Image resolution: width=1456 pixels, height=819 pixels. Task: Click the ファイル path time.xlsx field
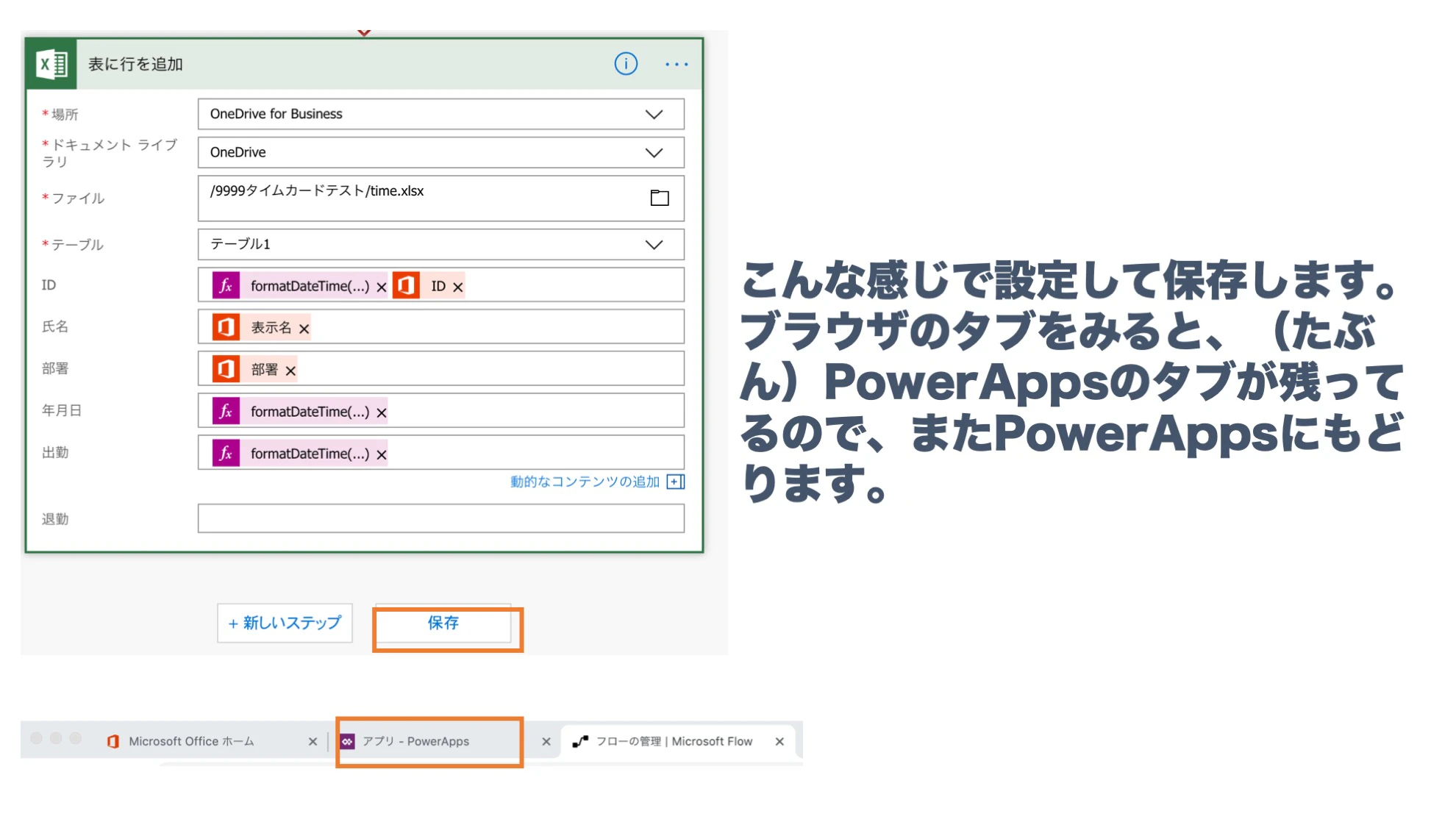coord(440,198)
